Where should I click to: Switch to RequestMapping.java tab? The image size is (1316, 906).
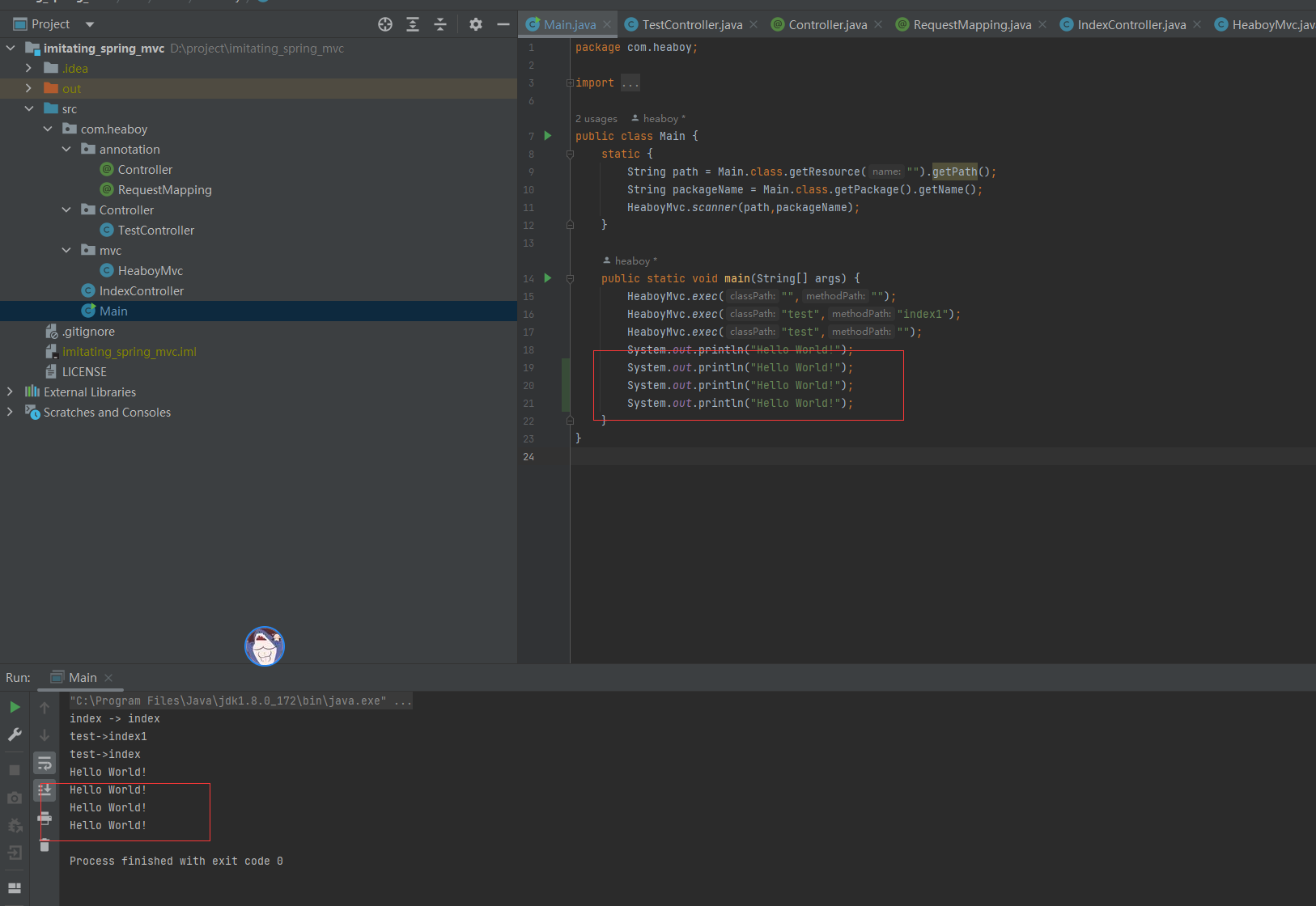click(x=971, y=25)
